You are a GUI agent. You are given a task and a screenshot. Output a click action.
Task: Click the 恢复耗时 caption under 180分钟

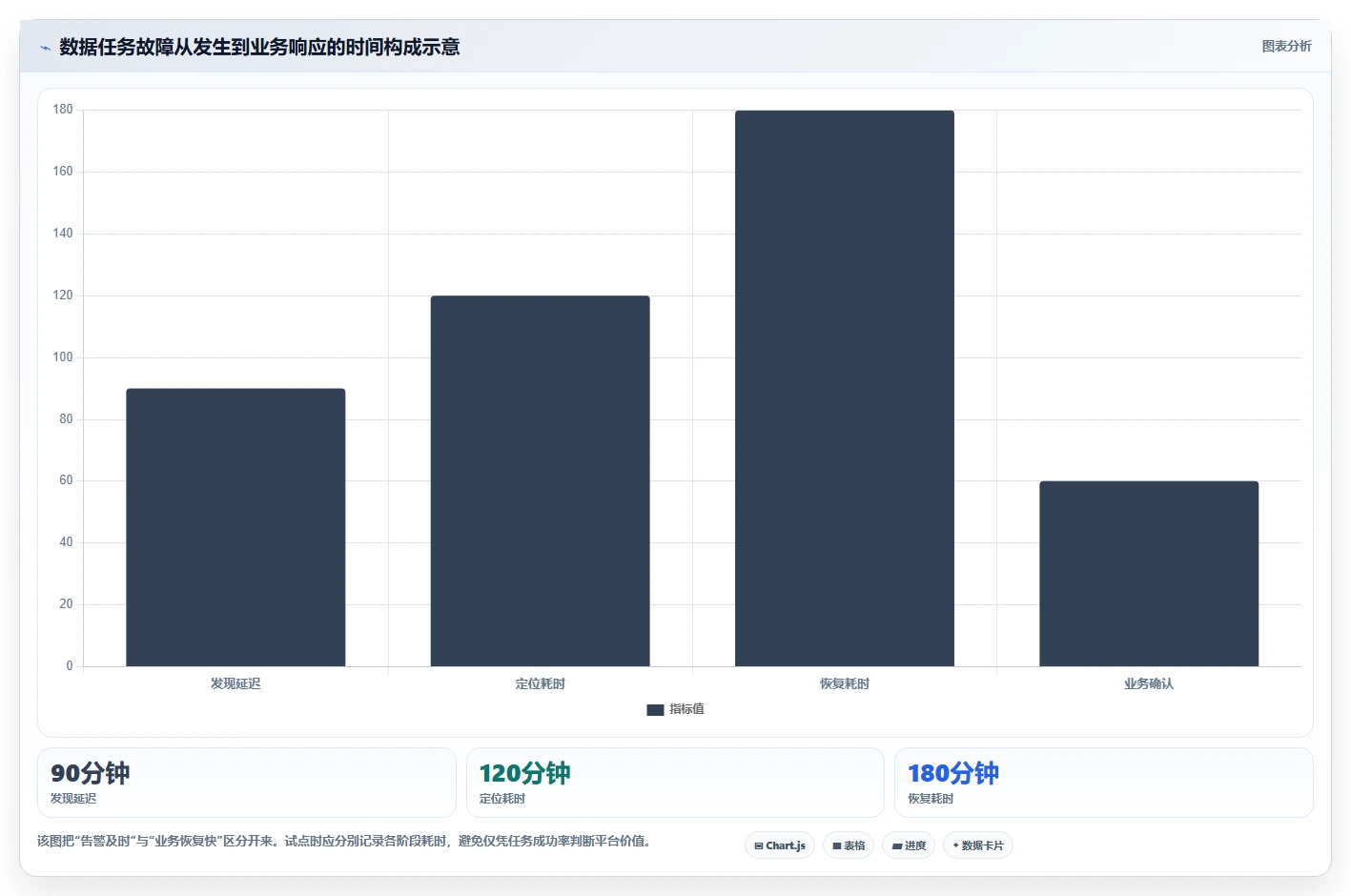[x=931, y=799]
